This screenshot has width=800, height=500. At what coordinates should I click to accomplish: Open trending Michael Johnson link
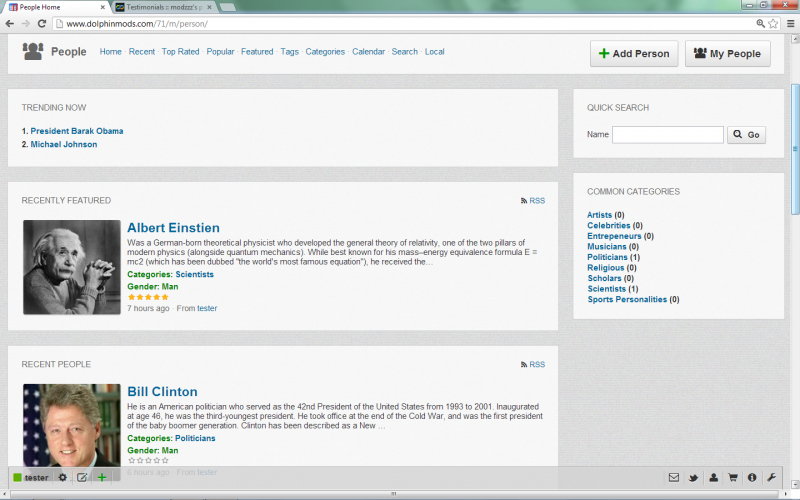[x=64, y=144]
